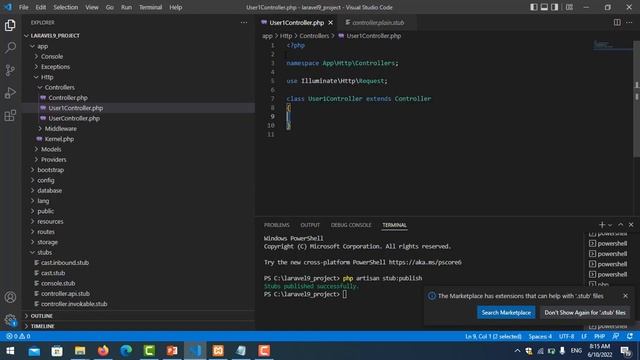The image size is (640, 360).
Task: Open the Search view in activity bar
Action: (x=10, y=48)
